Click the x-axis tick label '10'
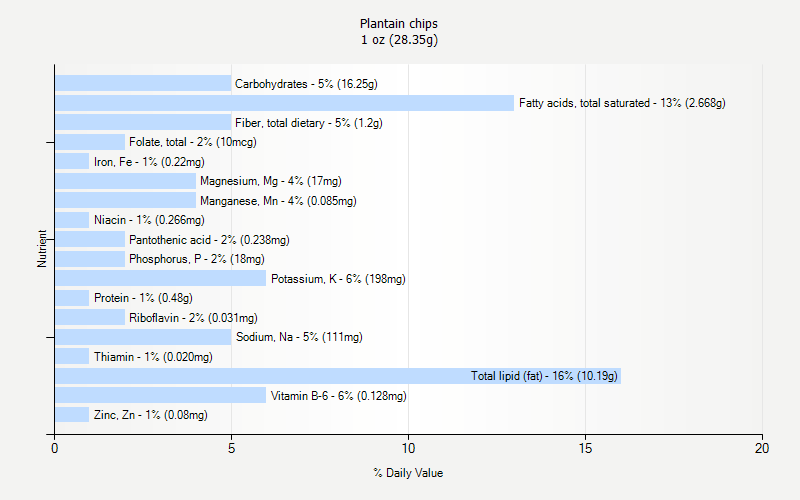The image size is (800, 500). point(408,448)
